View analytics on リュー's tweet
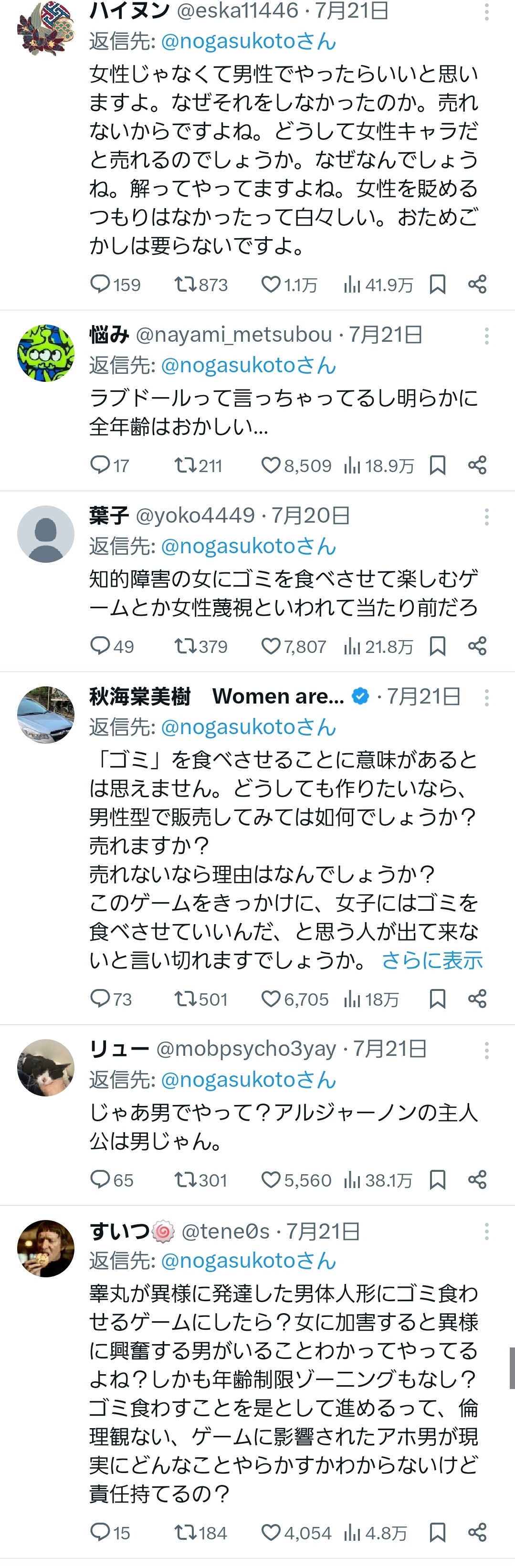 point(352,1180)
